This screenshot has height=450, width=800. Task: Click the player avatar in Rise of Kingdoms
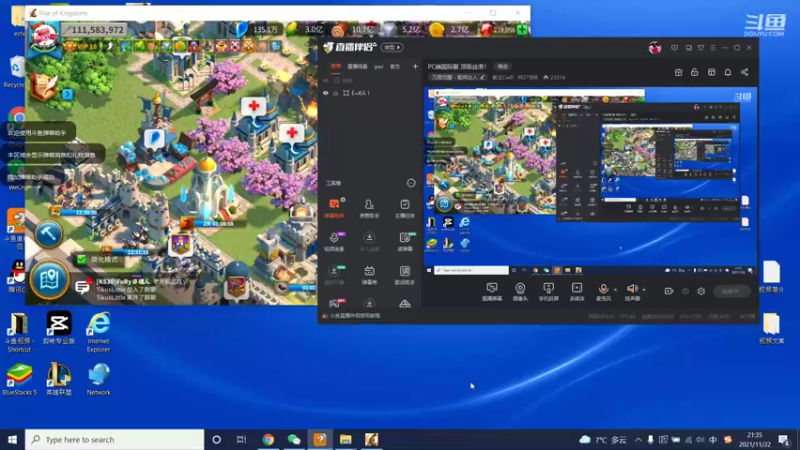pos(44,36)
